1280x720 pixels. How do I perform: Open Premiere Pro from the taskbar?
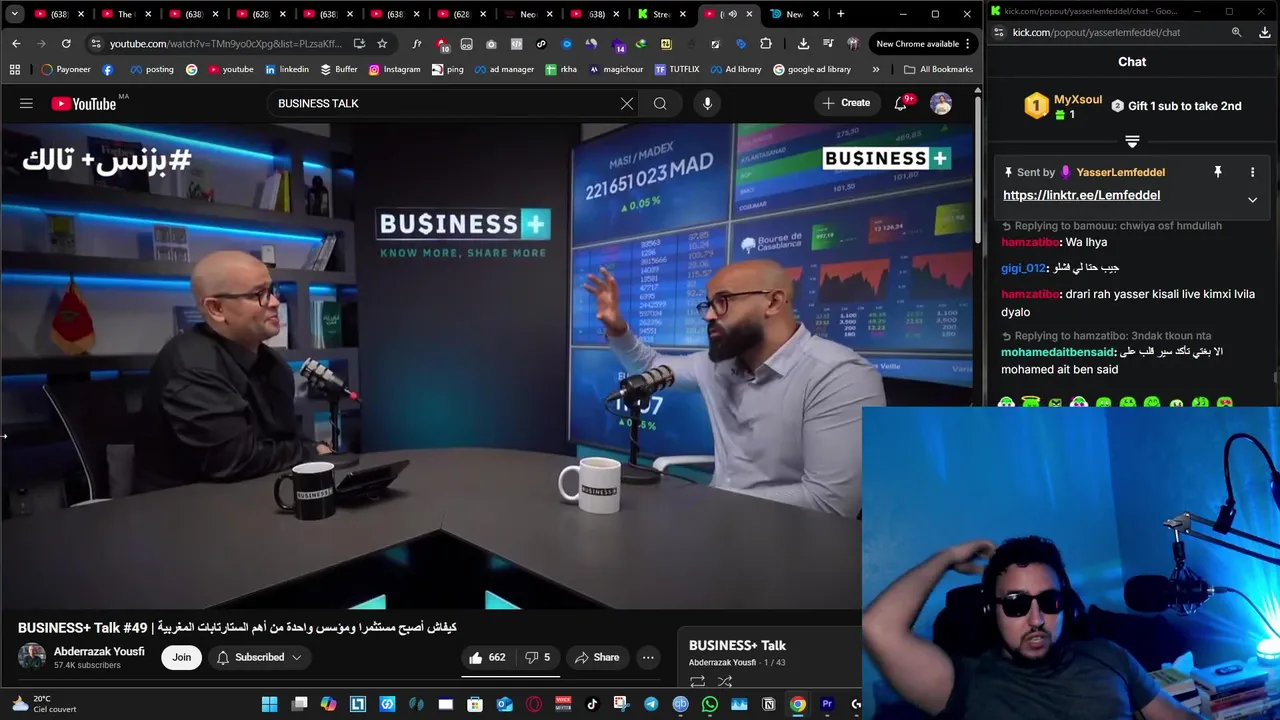pos(827,705)
